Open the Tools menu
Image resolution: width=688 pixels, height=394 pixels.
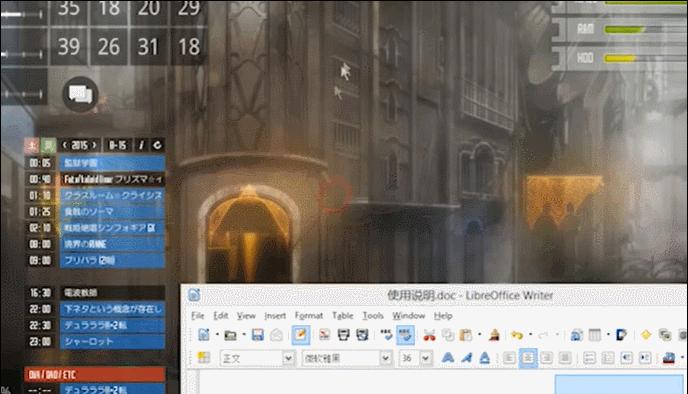tap(373, 315)
